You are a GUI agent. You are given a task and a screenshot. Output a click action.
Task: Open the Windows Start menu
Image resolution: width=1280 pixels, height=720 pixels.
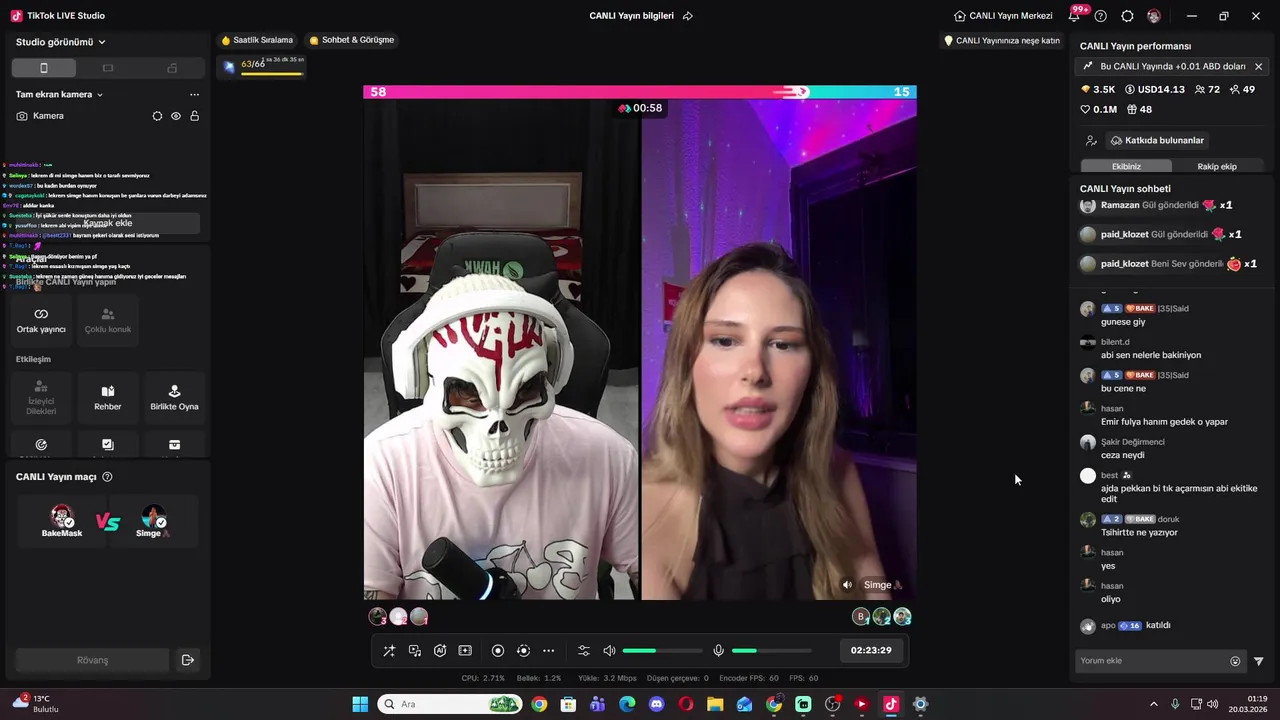(x=360, y=704)
